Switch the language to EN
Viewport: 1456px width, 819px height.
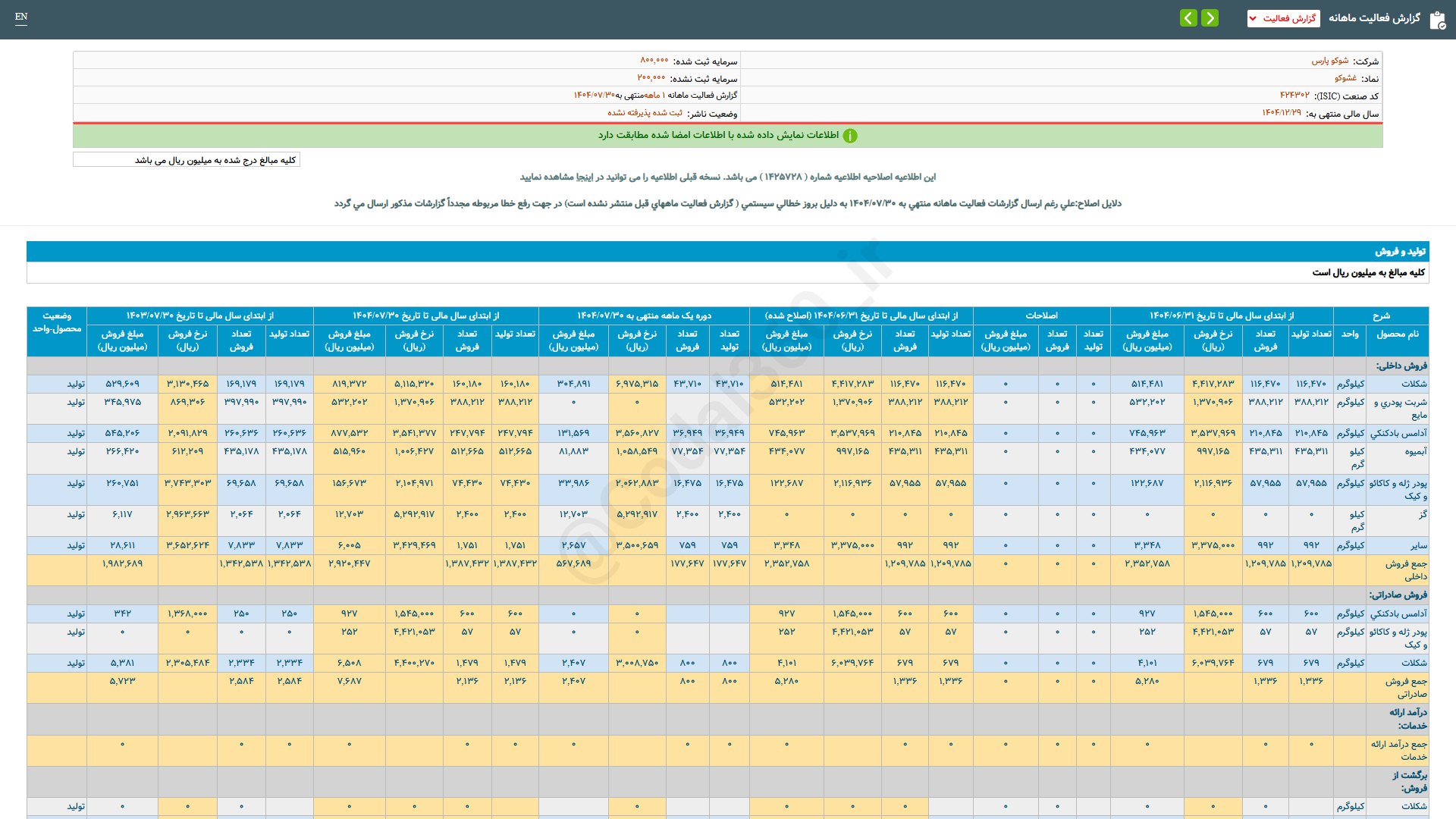tap(21, 17)
